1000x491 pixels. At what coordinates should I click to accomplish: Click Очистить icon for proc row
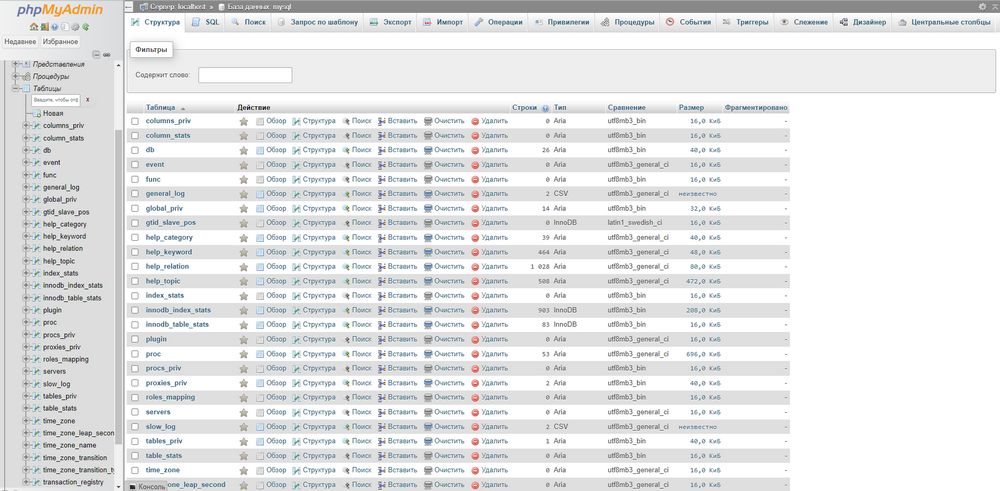click(428, 354)
